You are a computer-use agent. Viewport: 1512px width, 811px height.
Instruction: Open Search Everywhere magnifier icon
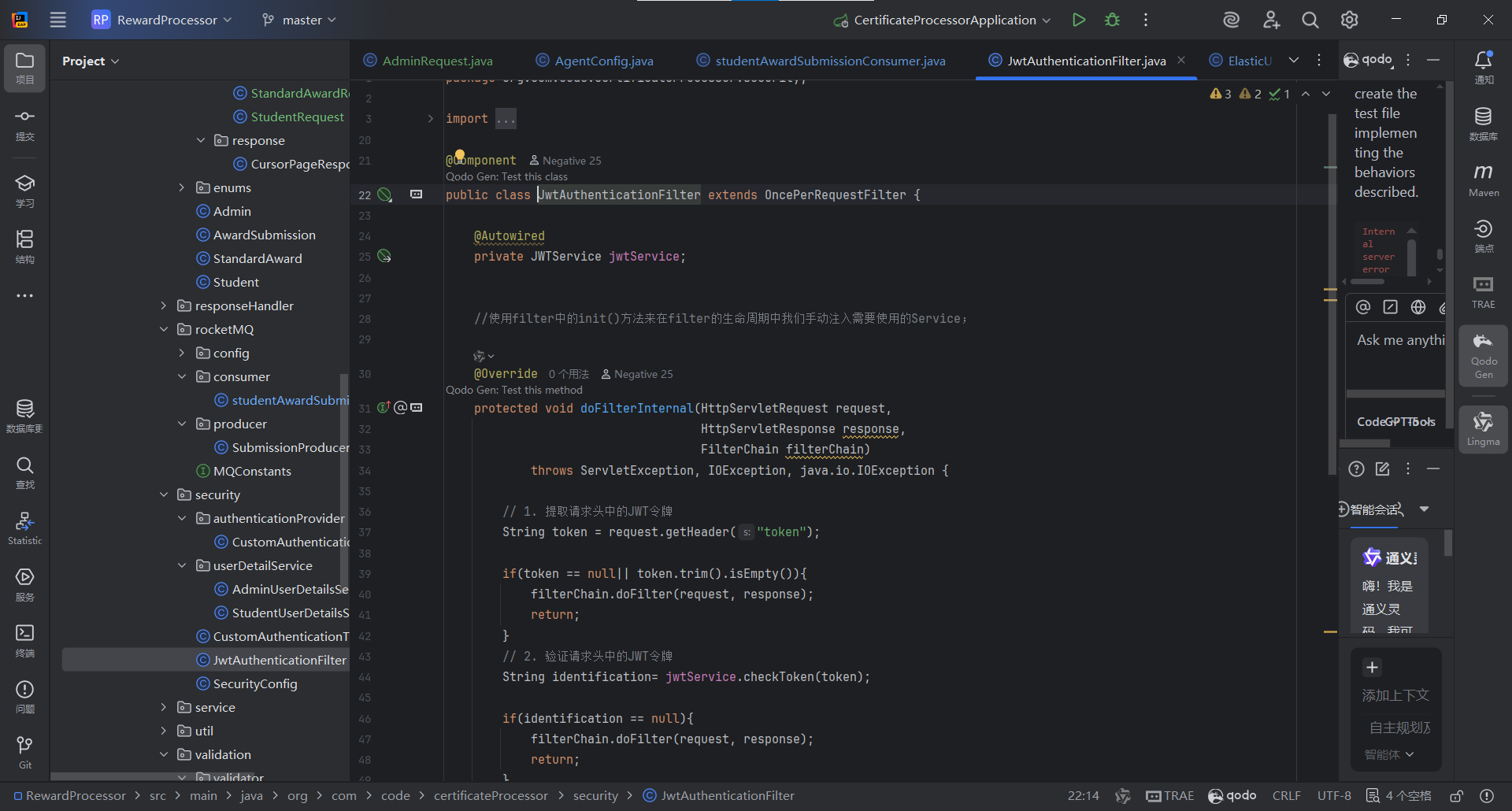(1310, 20)
